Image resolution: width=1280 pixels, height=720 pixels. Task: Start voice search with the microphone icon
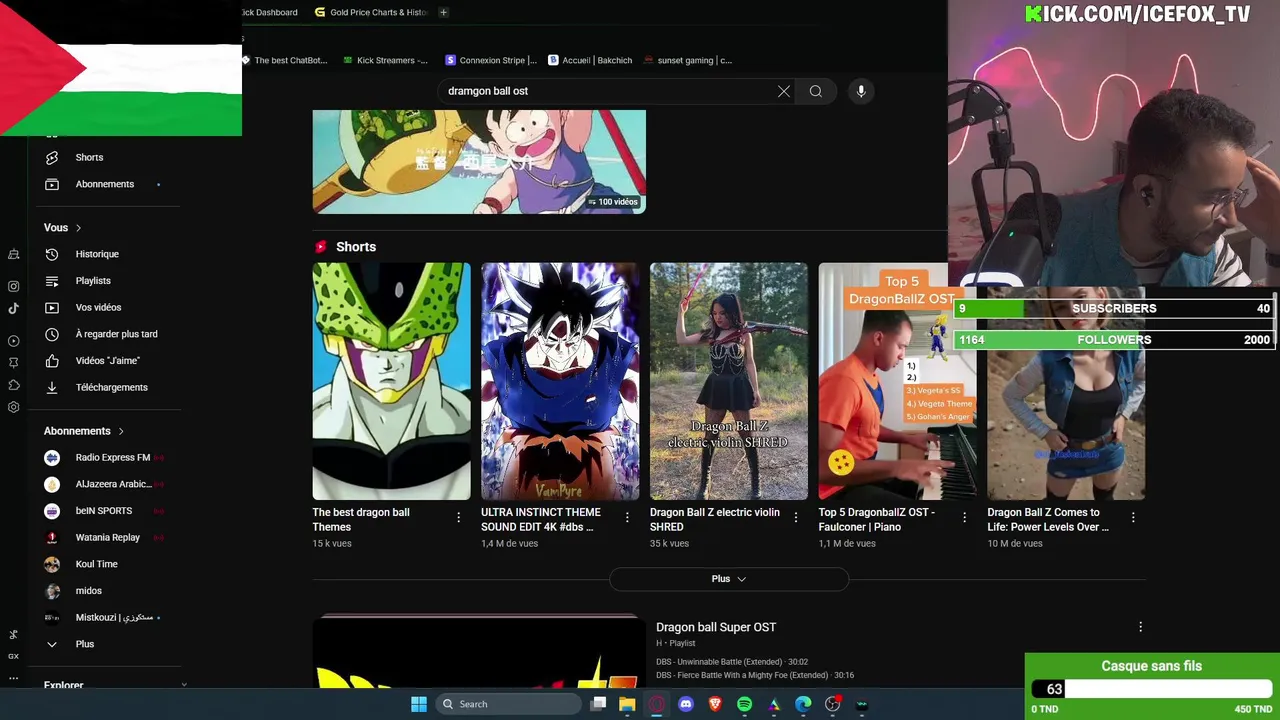pyautogui.click(x=861, y=91)
